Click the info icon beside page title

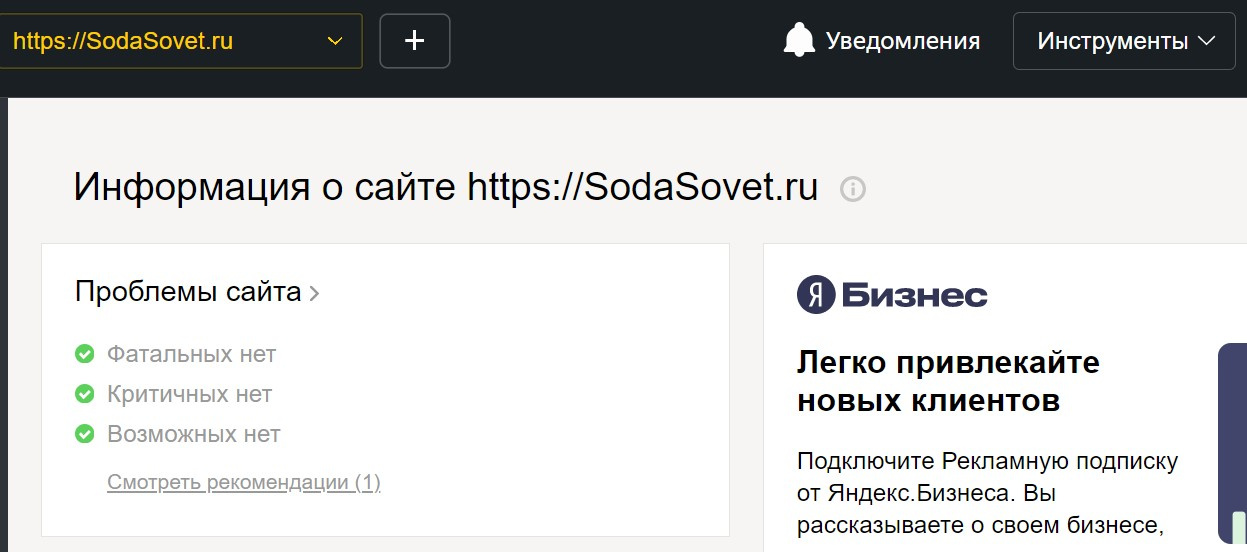click(x=852, y=188)
